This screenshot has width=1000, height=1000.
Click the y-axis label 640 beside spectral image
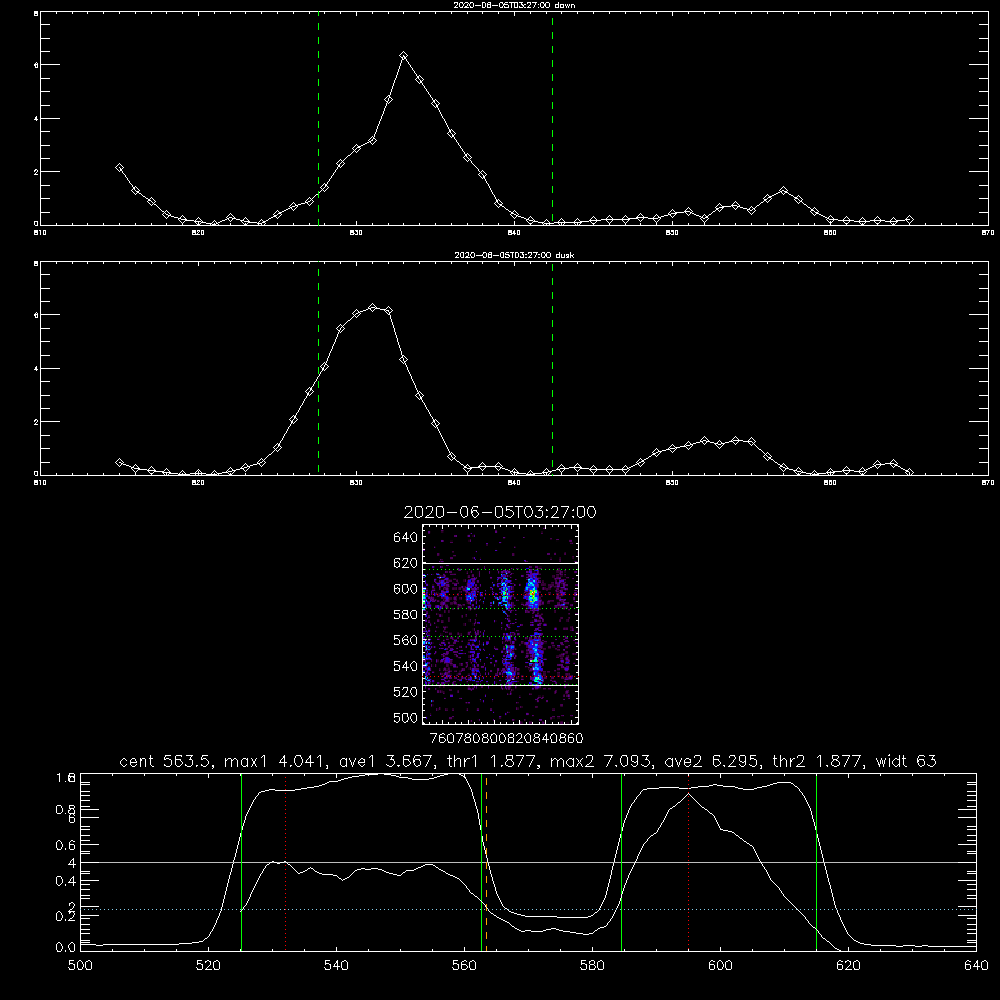pos(405,538)
